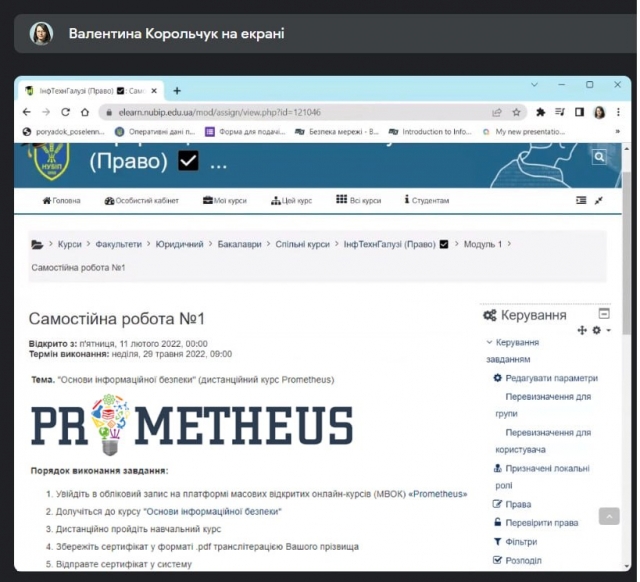Open Безпека мережі bookmark

[x=337, y=132]
